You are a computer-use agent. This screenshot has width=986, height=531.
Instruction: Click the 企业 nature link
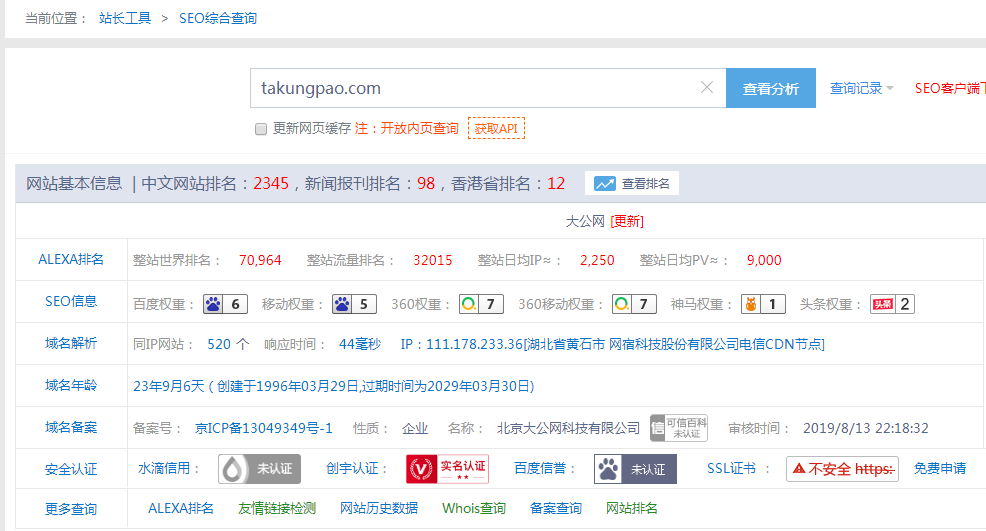tap(415, 428)
